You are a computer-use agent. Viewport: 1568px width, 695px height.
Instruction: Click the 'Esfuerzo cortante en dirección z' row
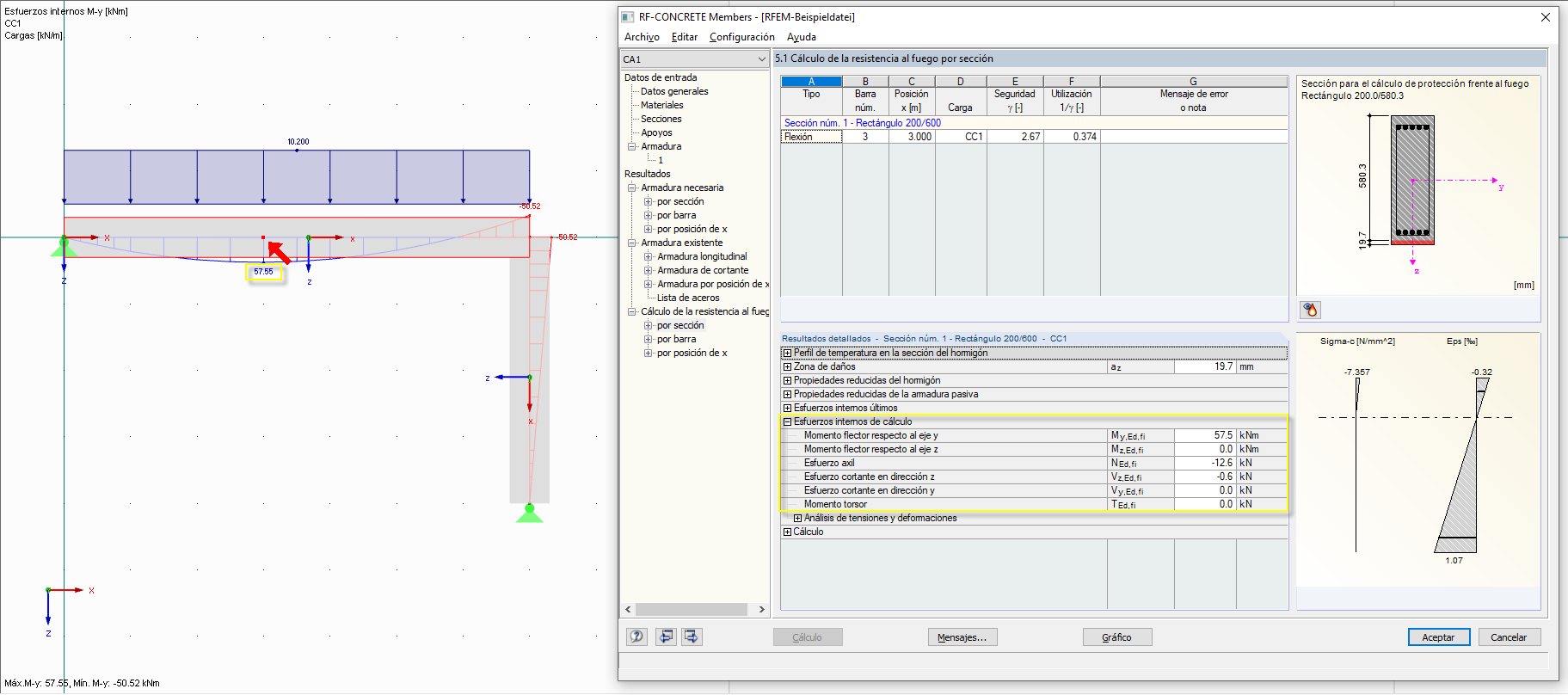(1034, 477)
